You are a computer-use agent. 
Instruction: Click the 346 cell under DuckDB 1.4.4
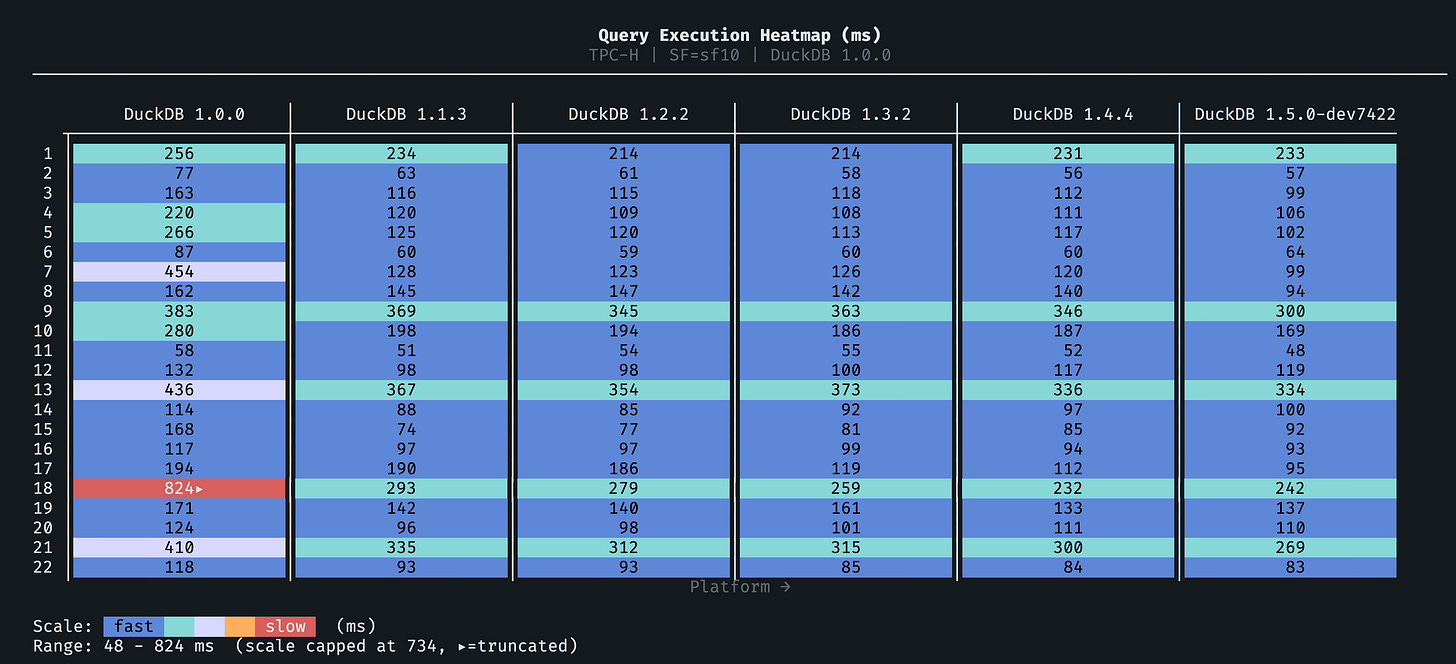click(1068, 311)
